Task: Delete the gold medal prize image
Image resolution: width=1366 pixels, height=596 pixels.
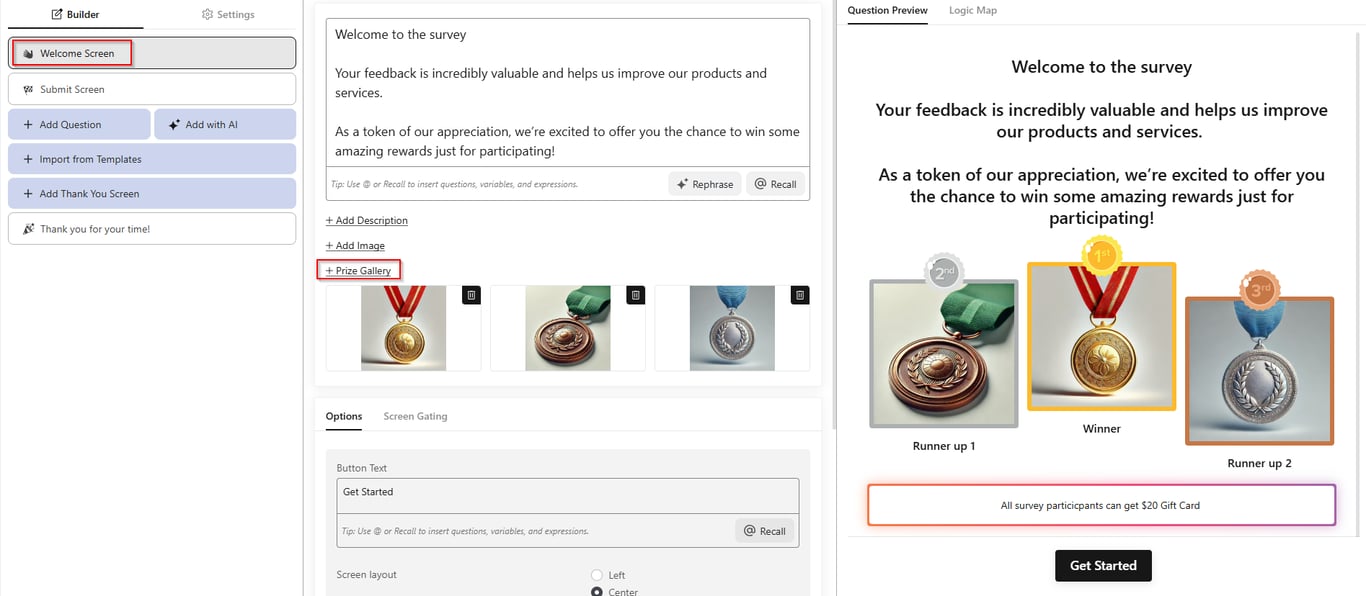Action: (471, 295)
